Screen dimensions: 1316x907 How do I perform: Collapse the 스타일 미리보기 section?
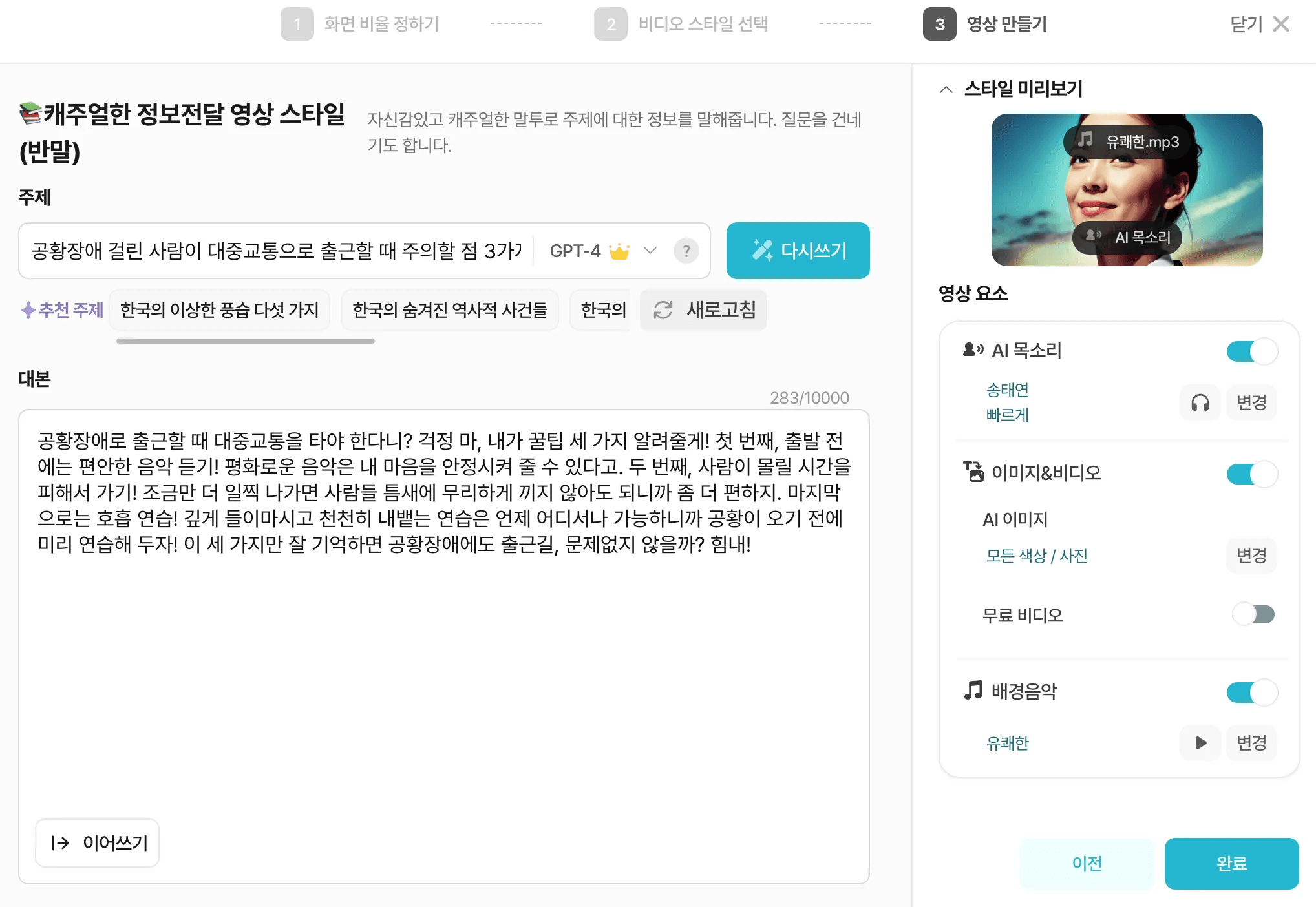[946, 89]
